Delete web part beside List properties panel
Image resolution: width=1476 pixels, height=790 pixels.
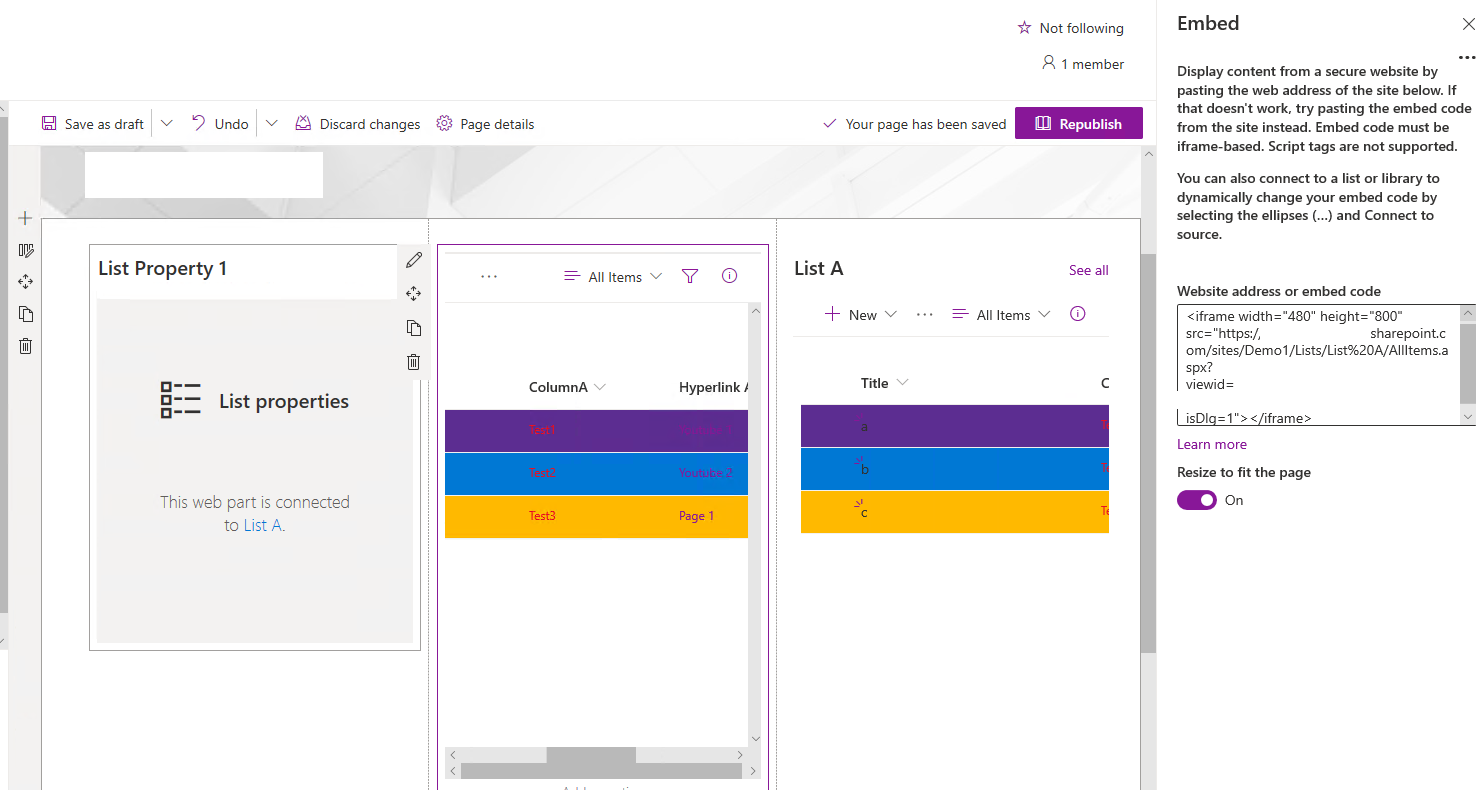pyautogui.click(x=413, y=362)
